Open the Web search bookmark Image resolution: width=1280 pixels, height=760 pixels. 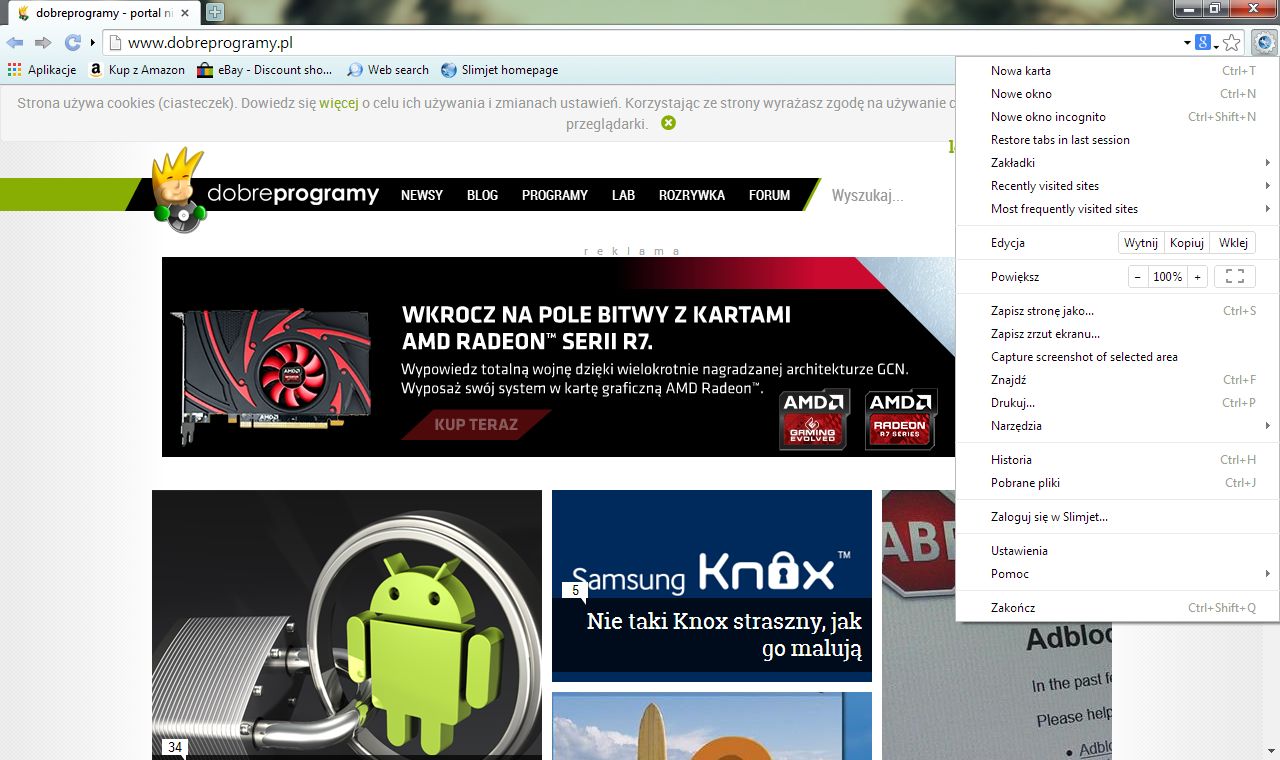click(388, 70)
